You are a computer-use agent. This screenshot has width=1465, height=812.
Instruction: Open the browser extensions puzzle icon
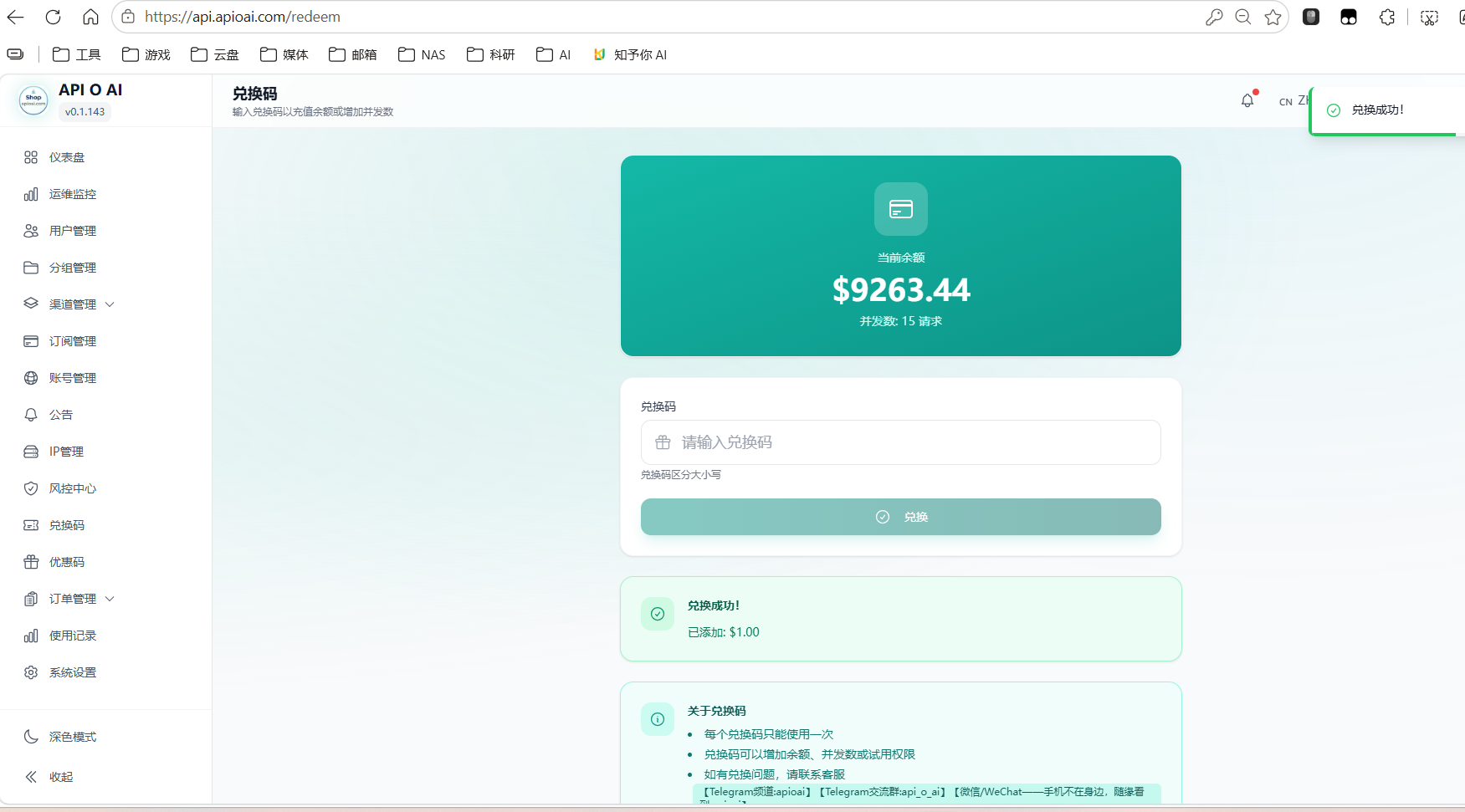click(1387, 17)
